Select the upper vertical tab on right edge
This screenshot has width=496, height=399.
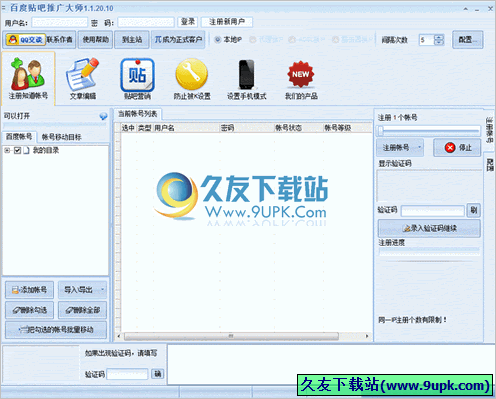[489, 130]
